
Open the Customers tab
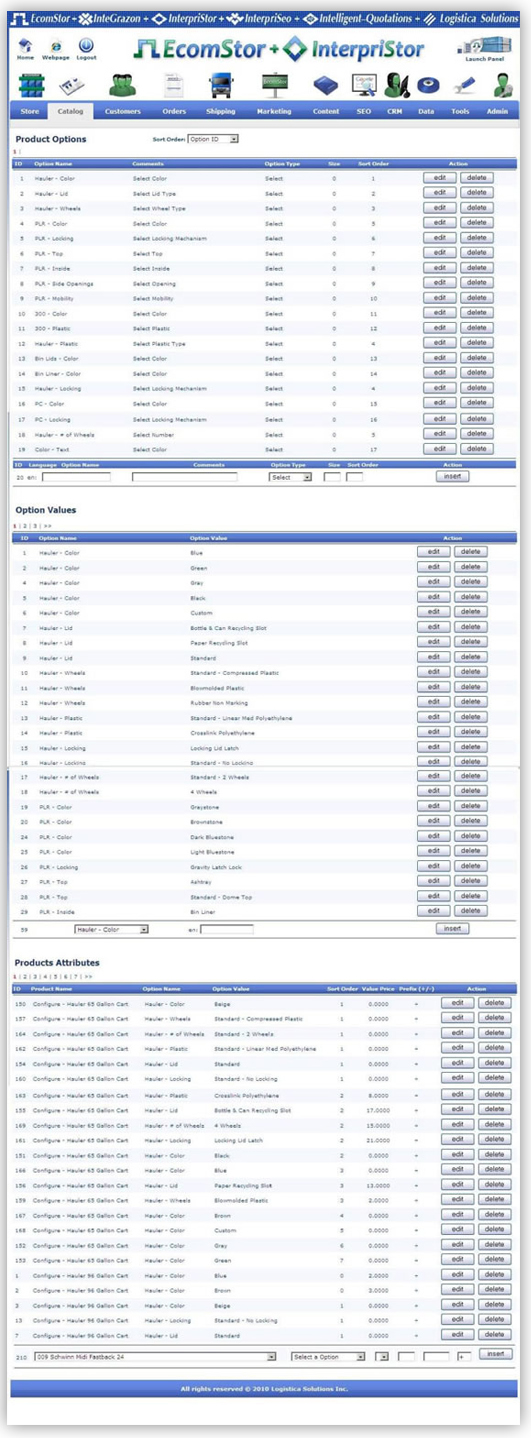122,111
